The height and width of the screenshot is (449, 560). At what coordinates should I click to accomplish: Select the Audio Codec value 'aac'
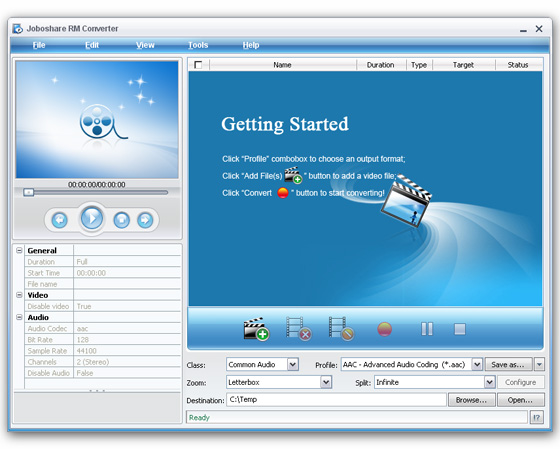(82, 329)
